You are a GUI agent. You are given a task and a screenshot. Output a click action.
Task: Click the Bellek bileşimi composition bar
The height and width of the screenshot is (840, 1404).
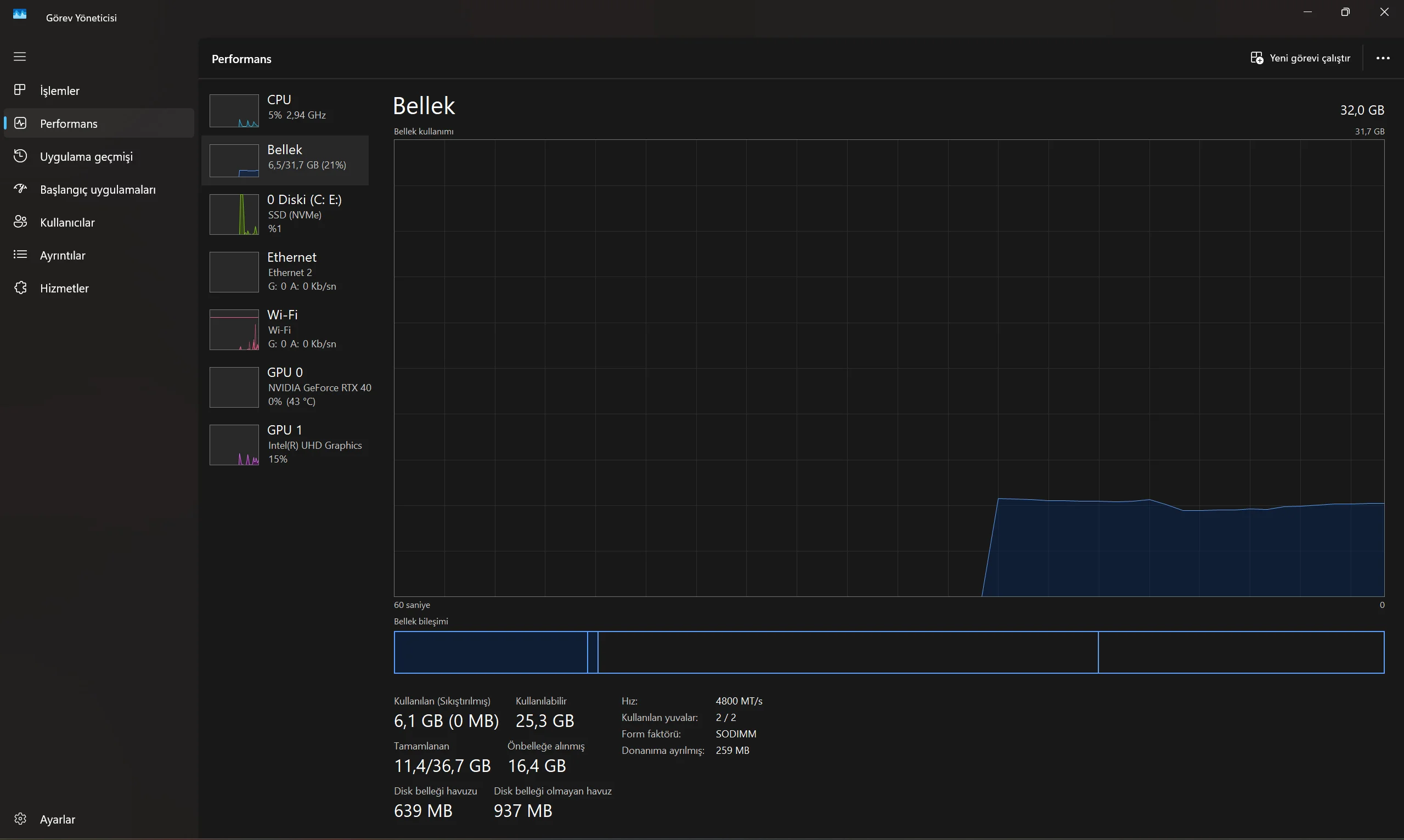[x=888, y=652]
